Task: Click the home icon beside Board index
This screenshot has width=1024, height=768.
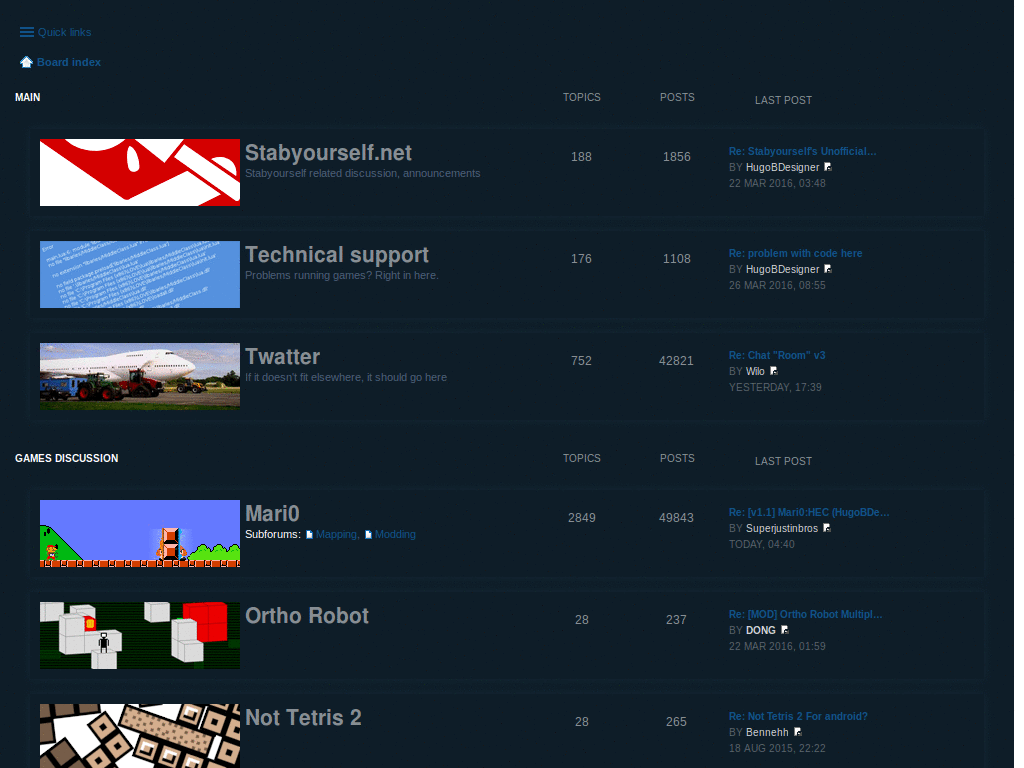Action: pos(26,61)
